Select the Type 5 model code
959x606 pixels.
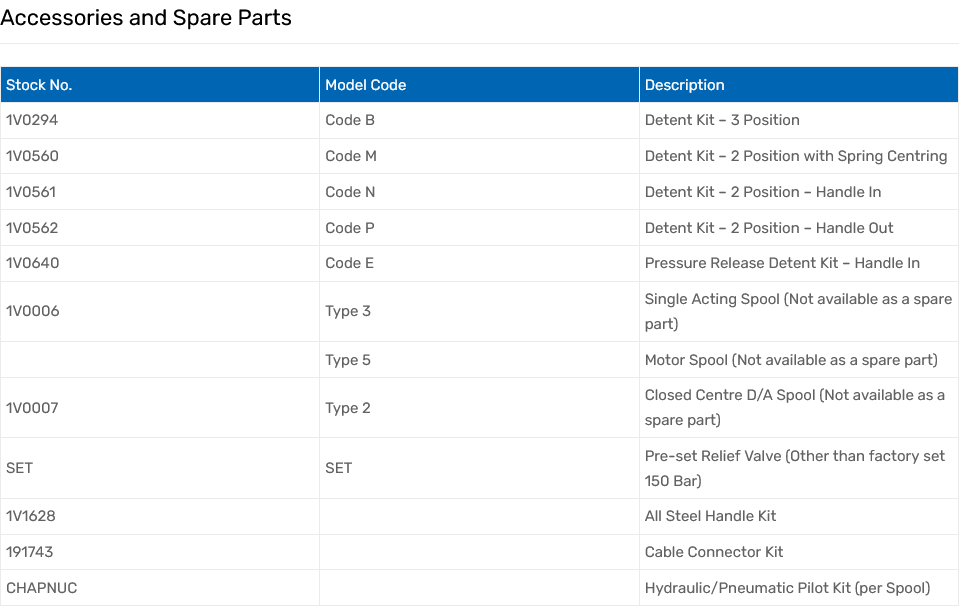pos(348,360)
